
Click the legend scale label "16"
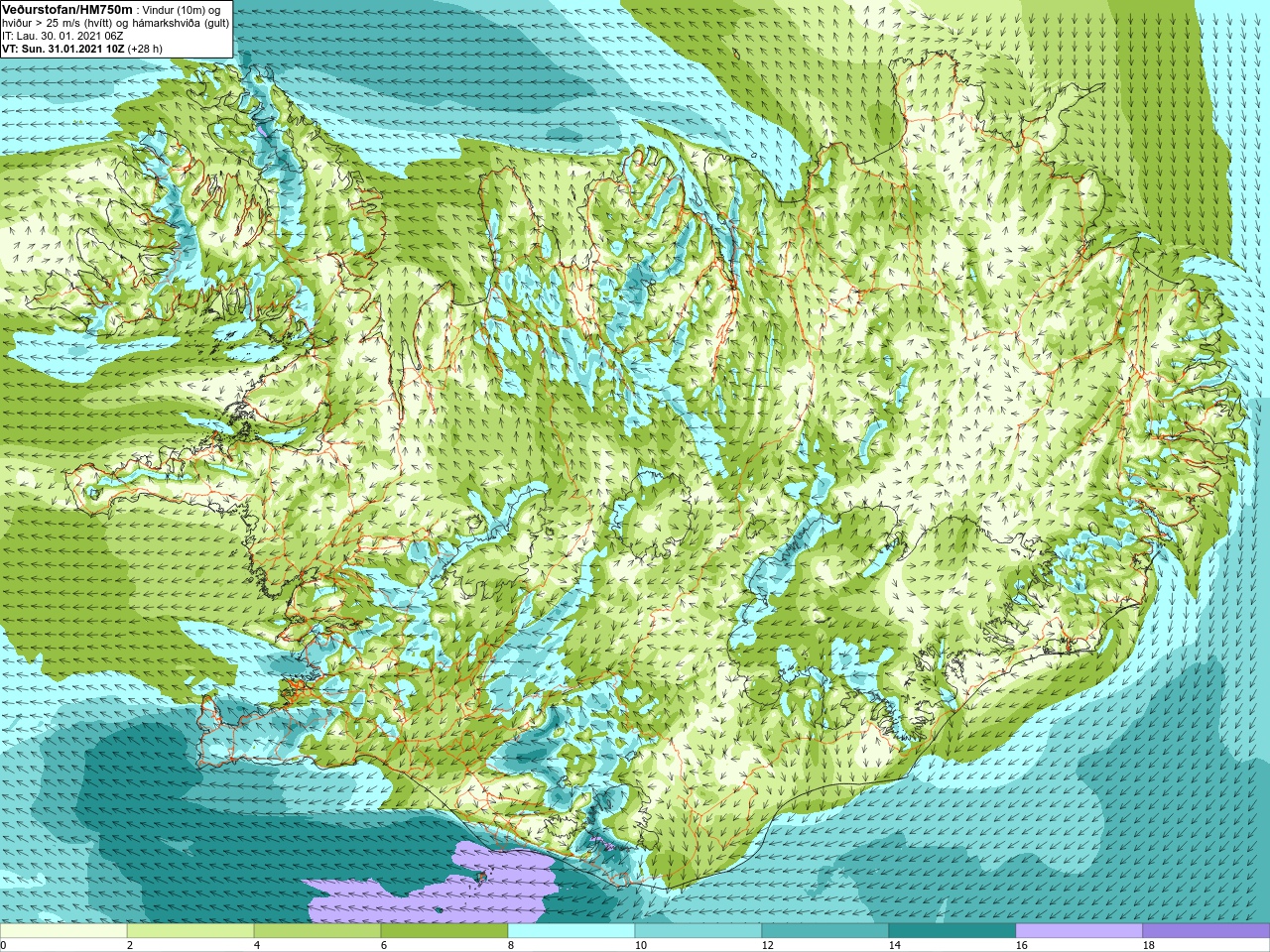(1021, 945)
